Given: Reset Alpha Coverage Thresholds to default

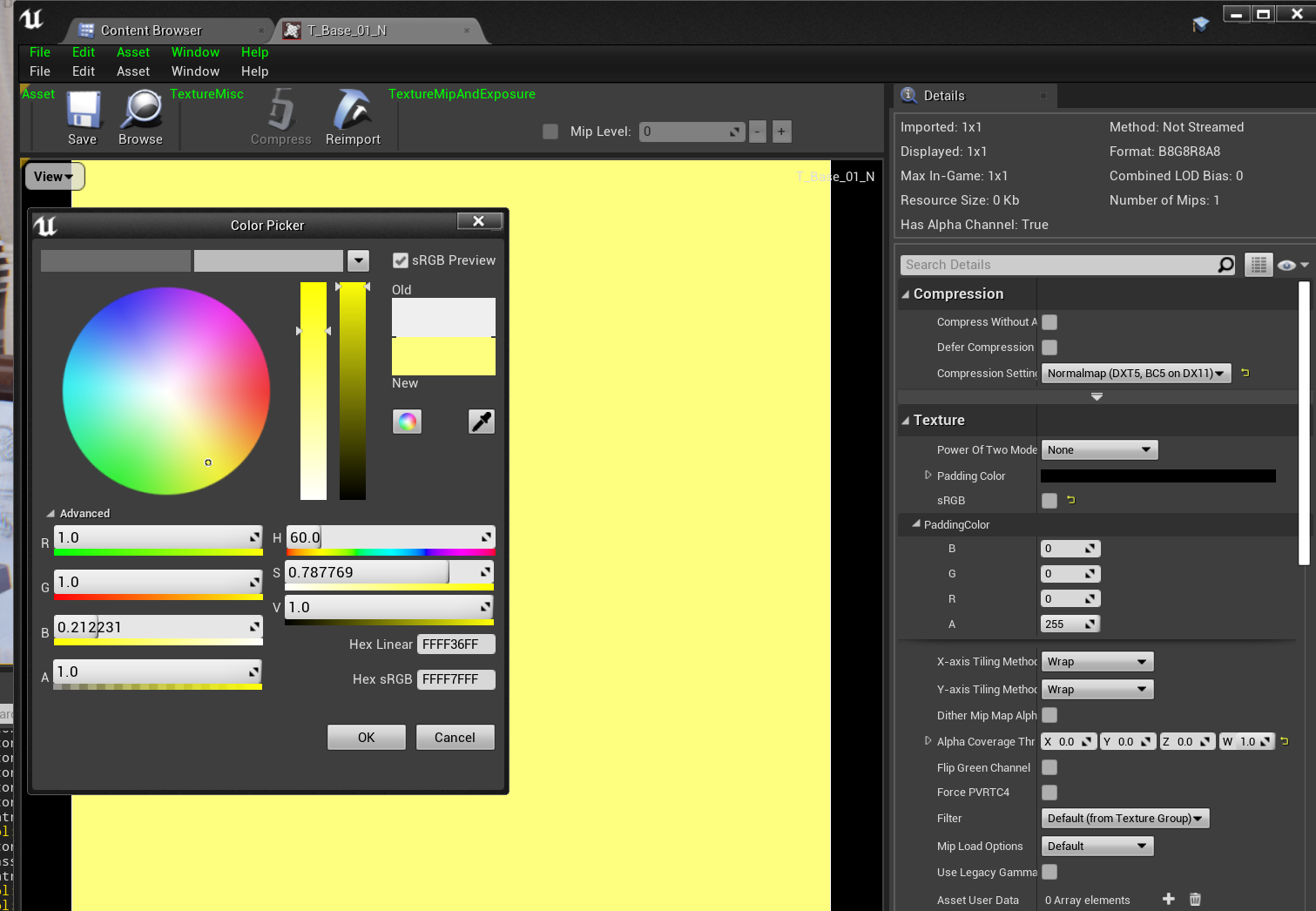Looking at the screenshot, I should (x=1285, y=741).
